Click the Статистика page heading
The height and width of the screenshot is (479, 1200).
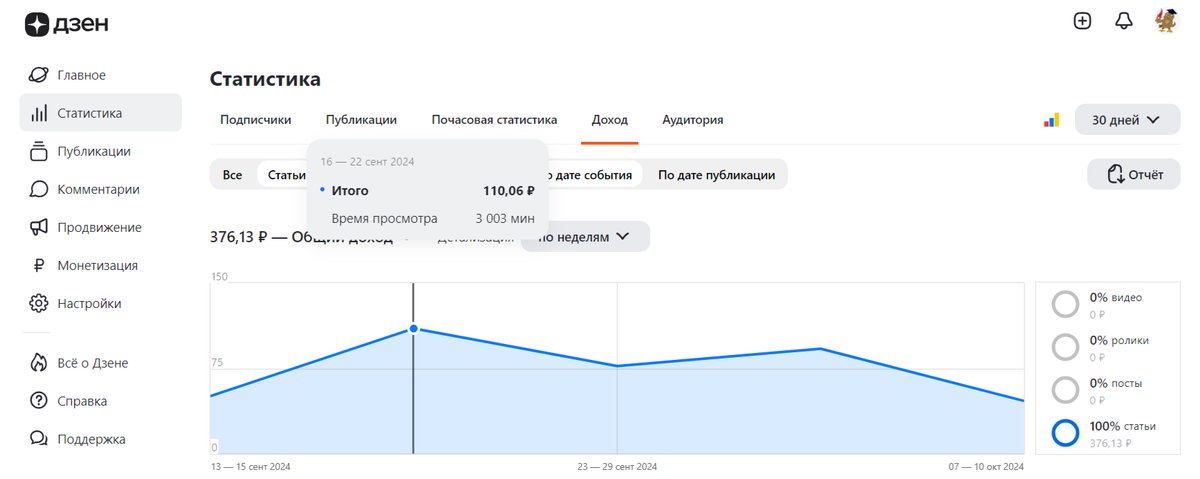coord(265,79)
